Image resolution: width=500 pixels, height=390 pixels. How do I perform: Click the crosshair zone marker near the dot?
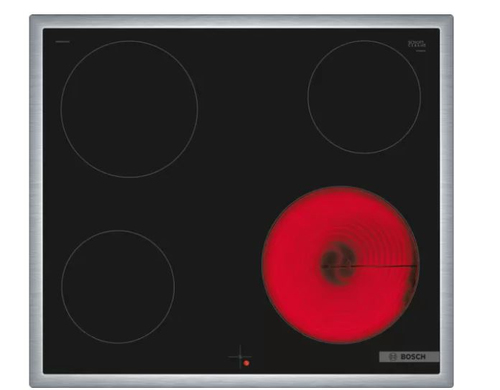pos(240,357)
